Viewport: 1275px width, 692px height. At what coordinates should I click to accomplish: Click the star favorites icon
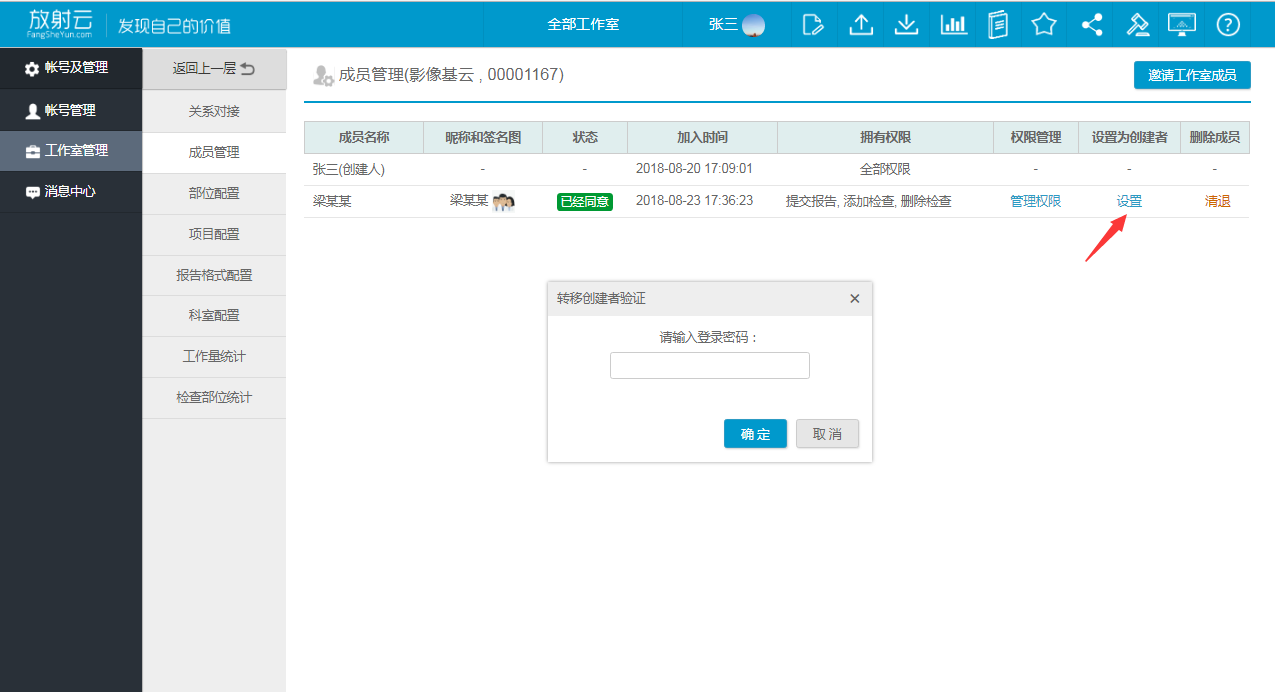tap(1044, 24)
